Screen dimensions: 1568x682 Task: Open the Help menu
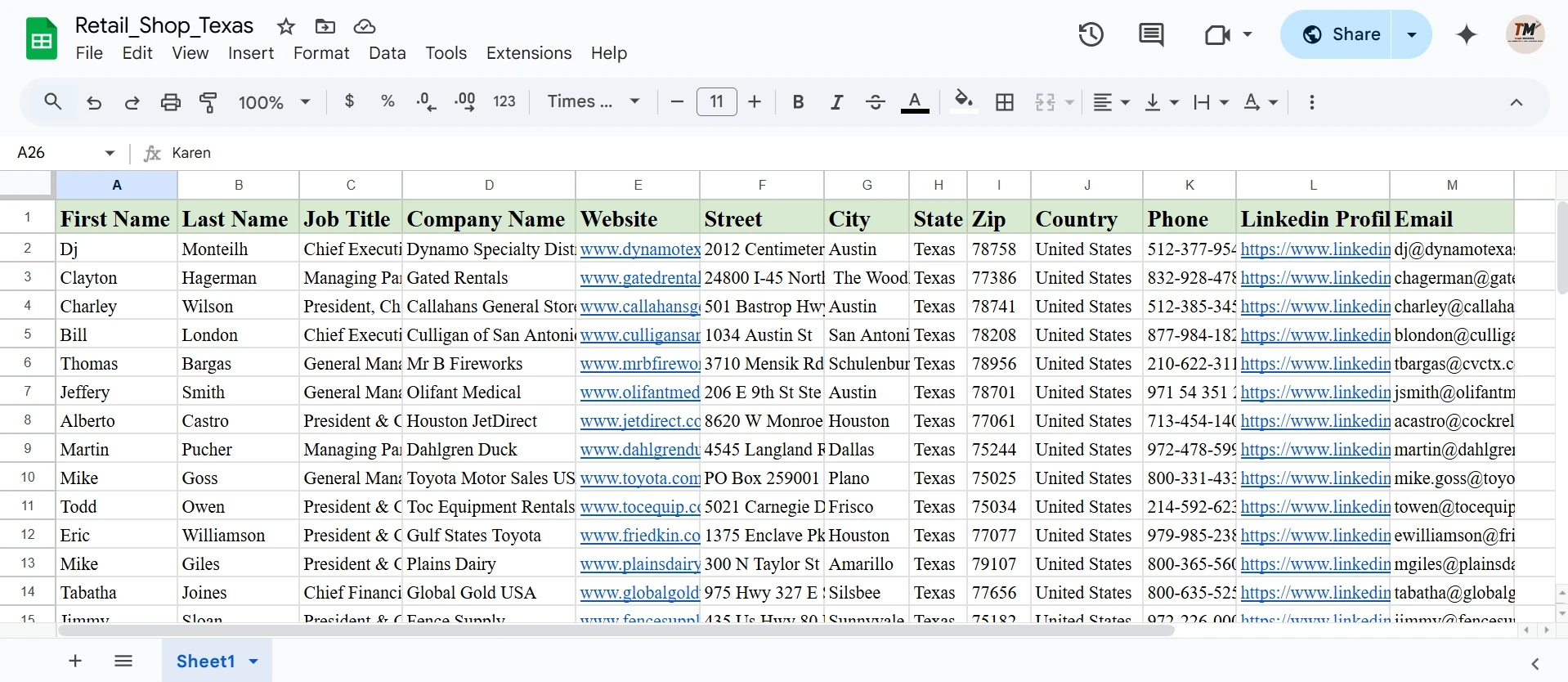pyautogui.click(x=609, y=53)
